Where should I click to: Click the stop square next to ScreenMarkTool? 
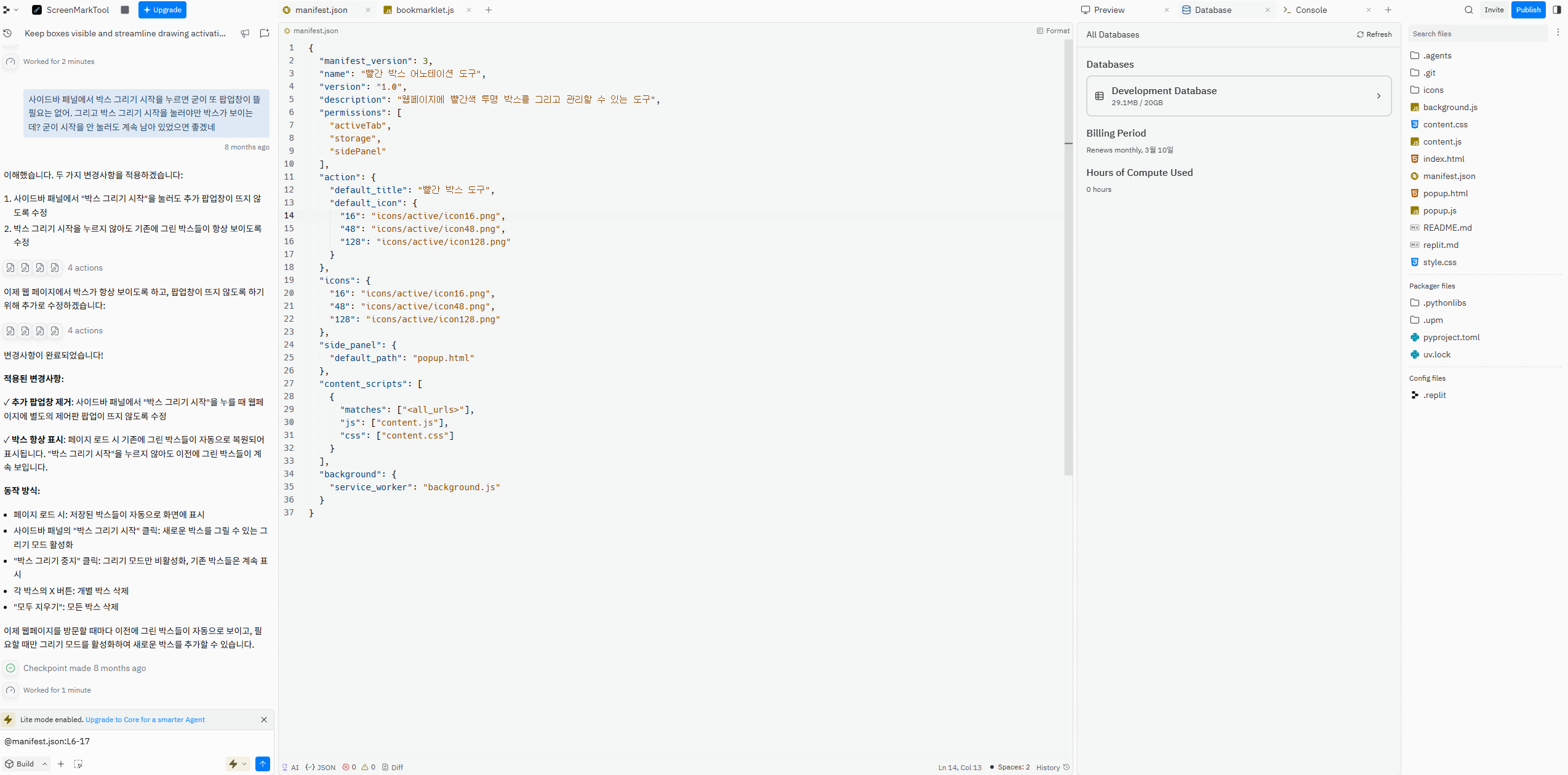click(x=125, y=10)
